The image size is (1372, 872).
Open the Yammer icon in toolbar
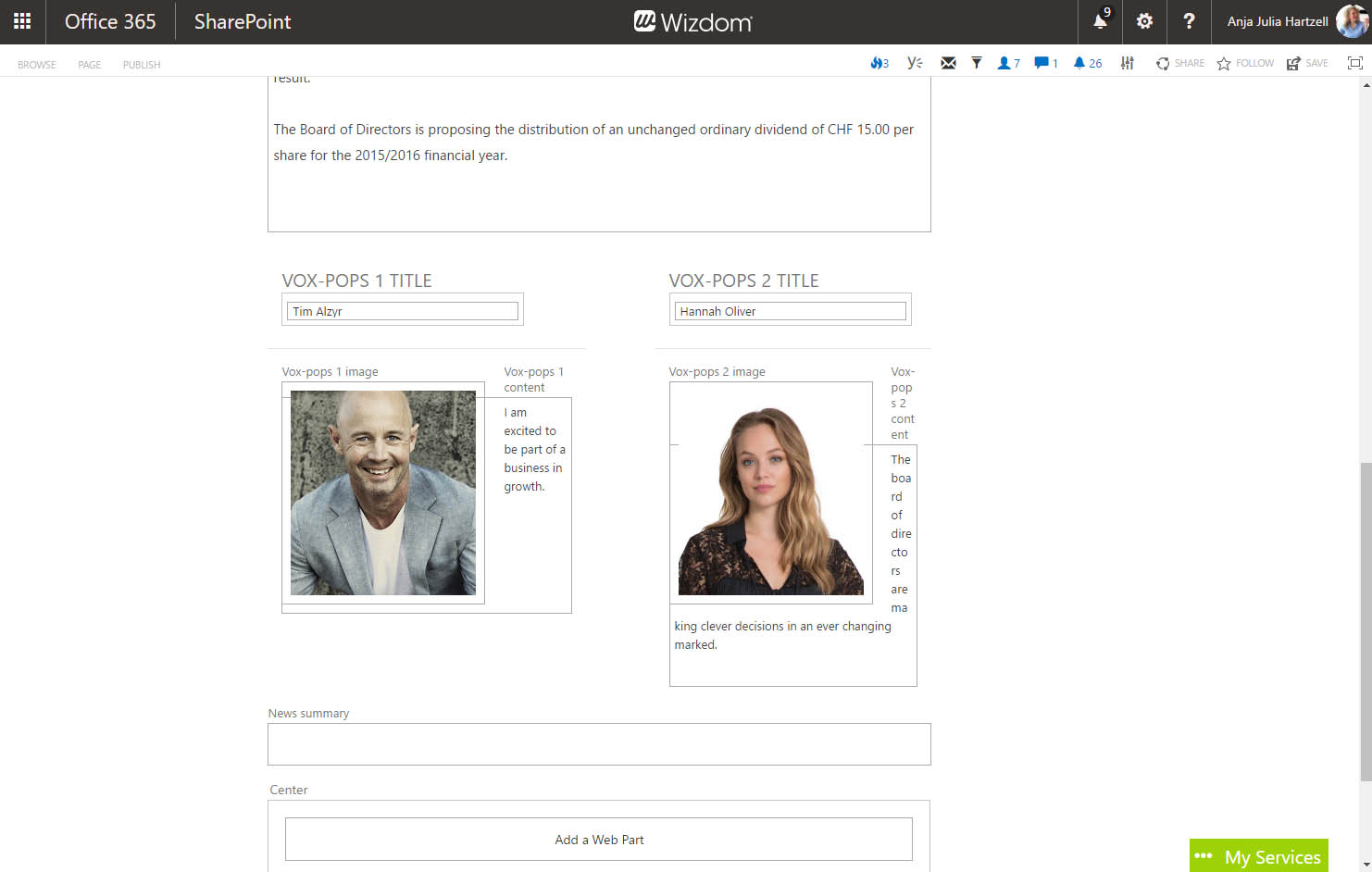915,63
